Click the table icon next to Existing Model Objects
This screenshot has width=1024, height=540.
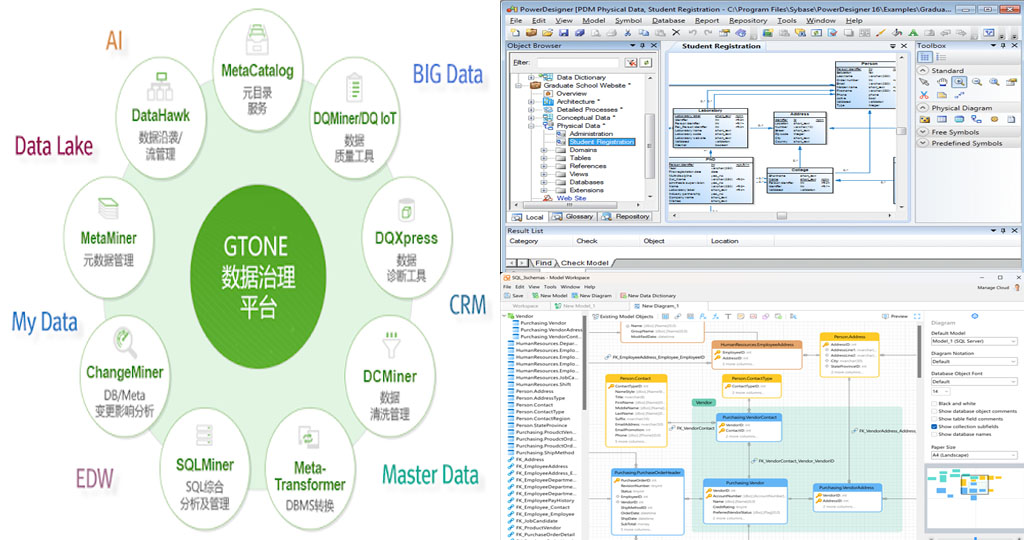point(665,316)
